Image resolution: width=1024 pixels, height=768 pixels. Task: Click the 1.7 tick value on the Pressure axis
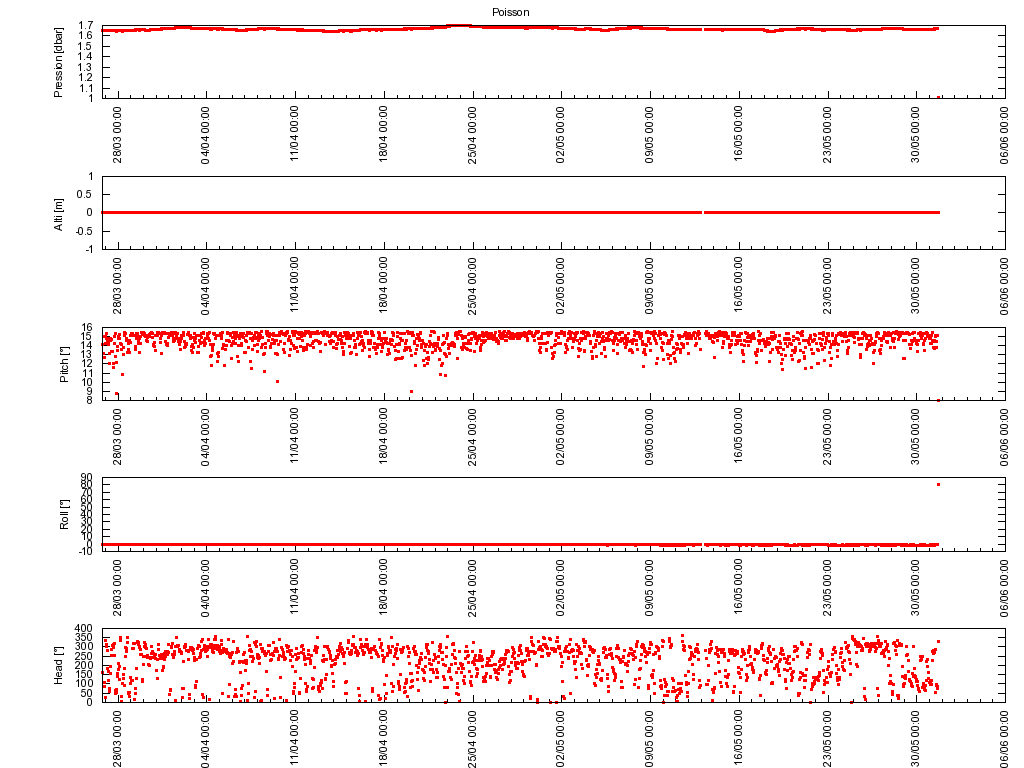[87, 25]
